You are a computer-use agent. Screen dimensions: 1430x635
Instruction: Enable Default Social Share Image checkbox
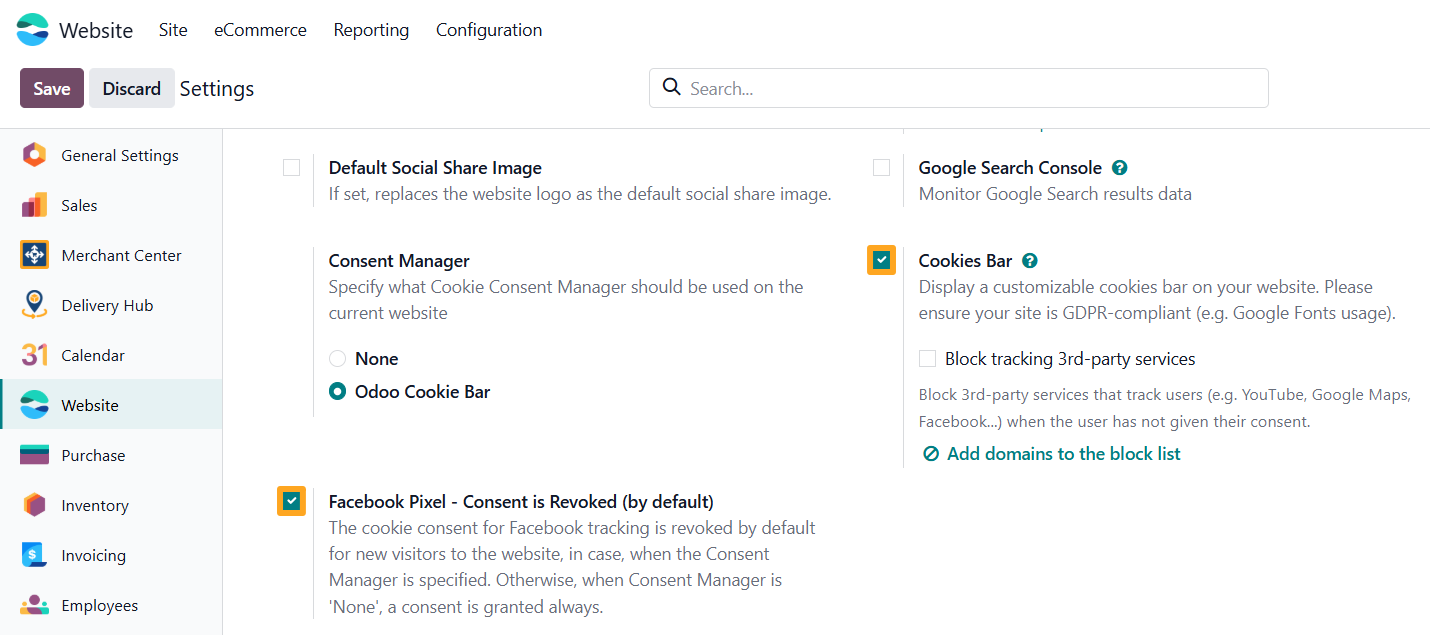(291, 168)
